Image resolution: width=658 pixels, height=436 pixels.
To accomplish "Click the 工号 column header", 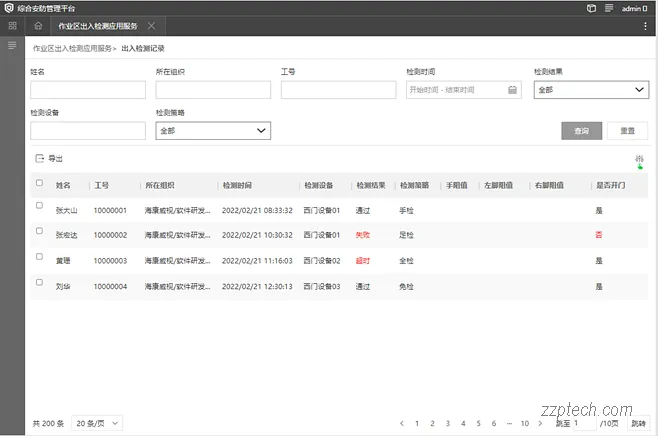I will click(102, 185).
